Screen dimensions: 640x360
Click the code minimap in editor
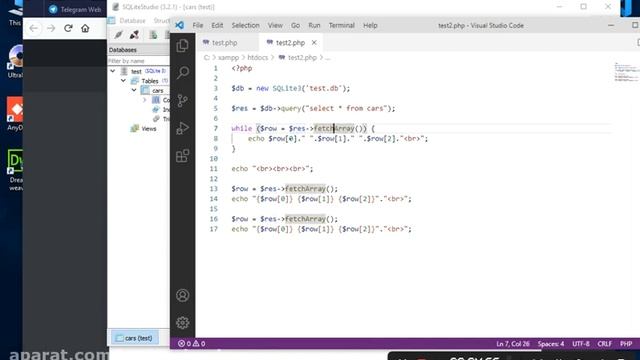(626, 72)
